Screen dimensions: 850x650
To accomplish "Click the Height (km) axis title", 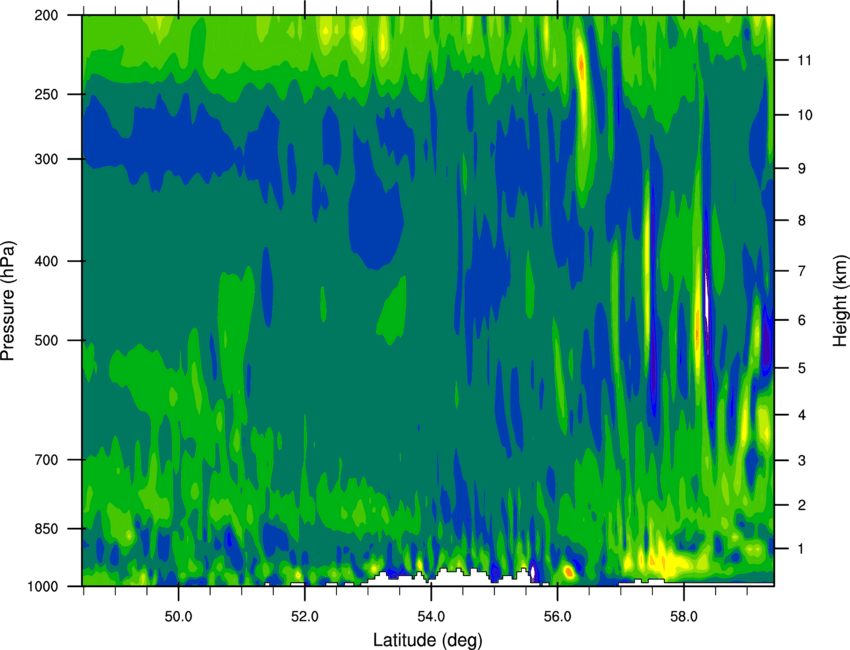I will point(840,300).
